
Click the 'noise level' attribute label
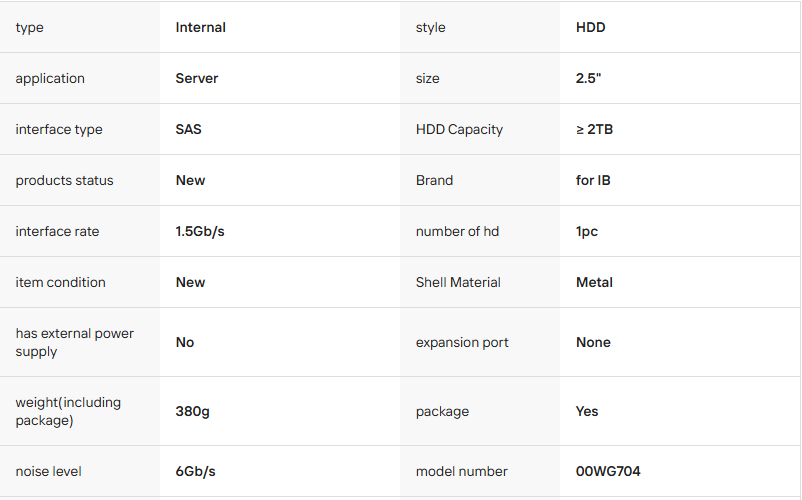point(49,471)
